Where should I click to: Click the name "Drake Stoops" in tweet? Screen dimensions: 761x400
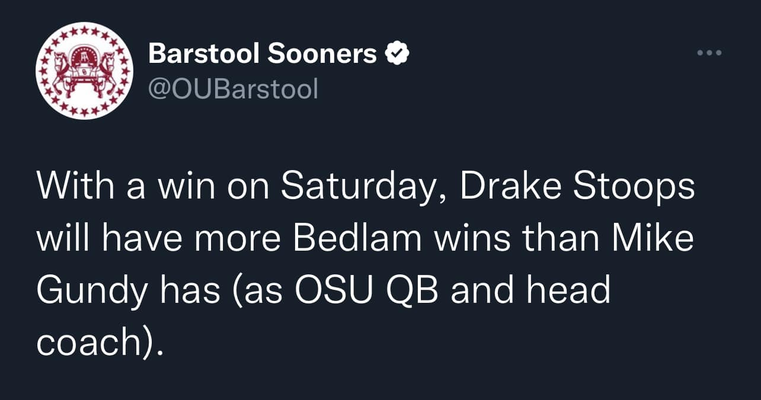[x=577, y=187]
